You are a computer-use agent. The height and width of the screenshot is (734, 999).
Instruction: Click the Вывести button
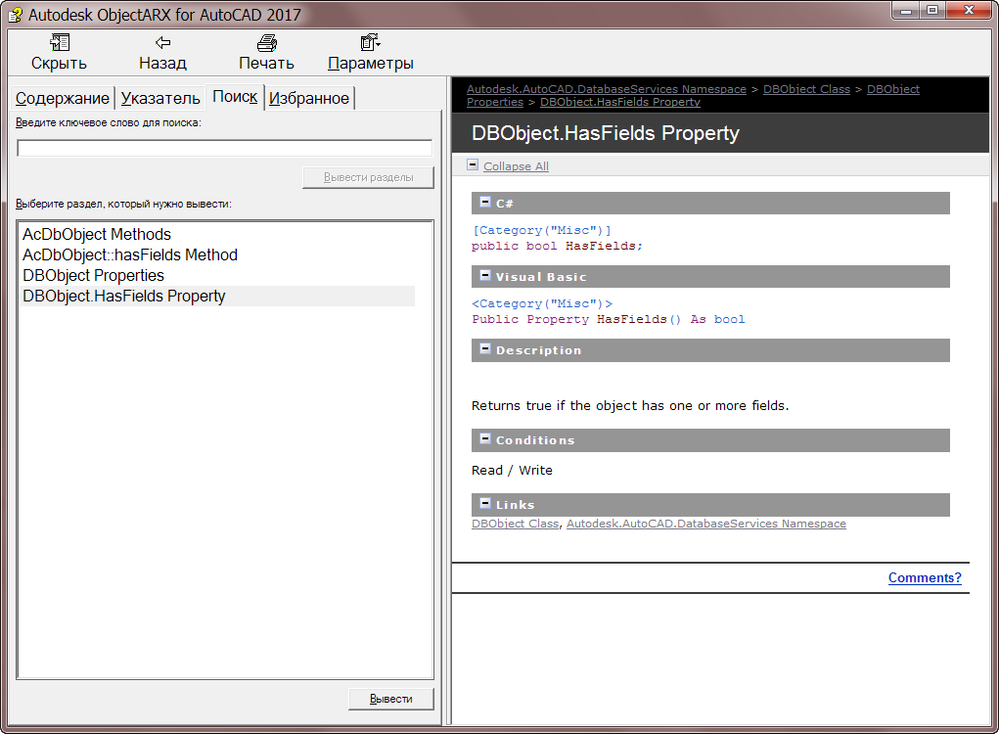(x=391, y=699)
